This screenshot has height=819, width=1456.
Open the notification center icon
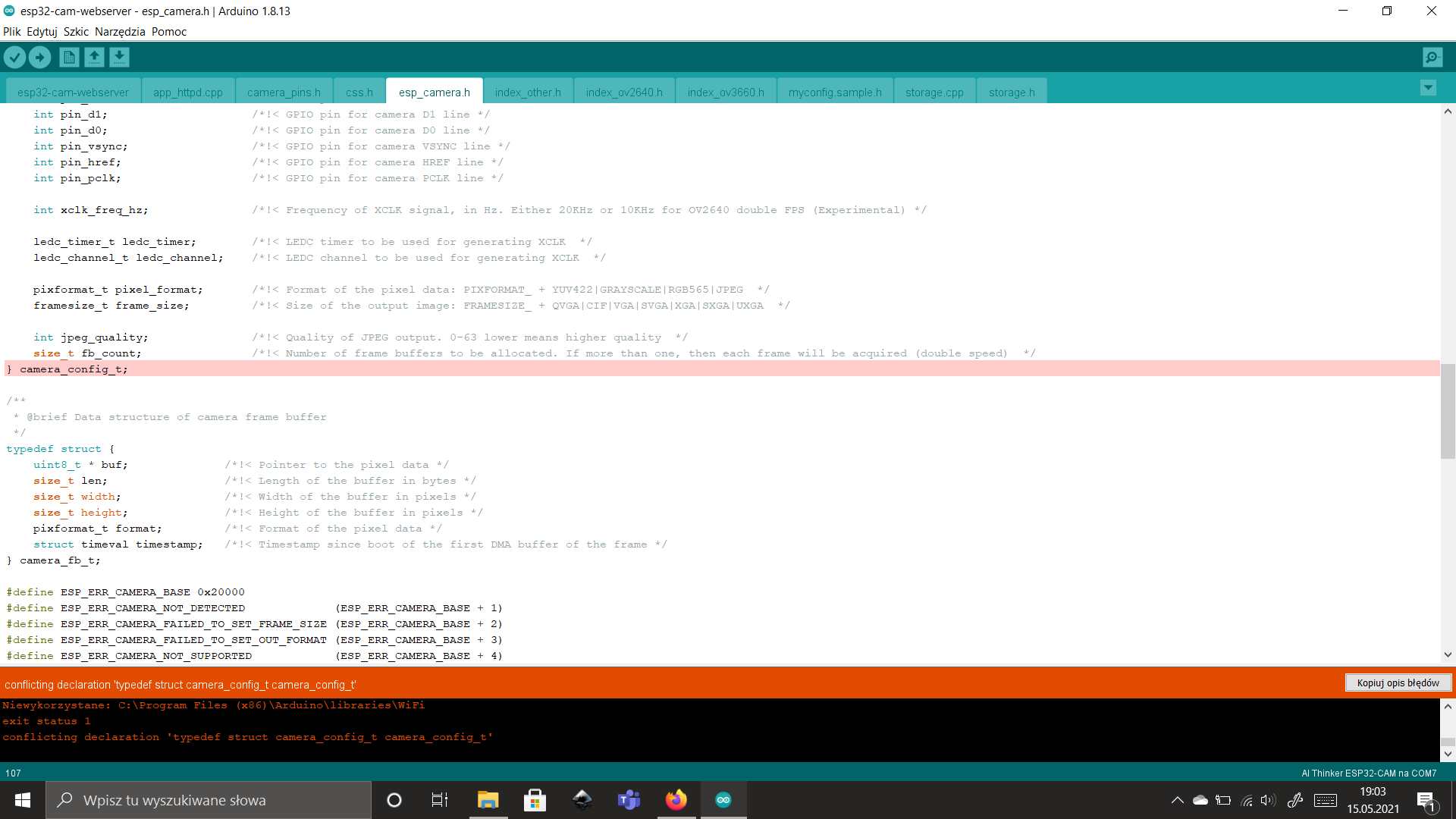coord(1426,801)
